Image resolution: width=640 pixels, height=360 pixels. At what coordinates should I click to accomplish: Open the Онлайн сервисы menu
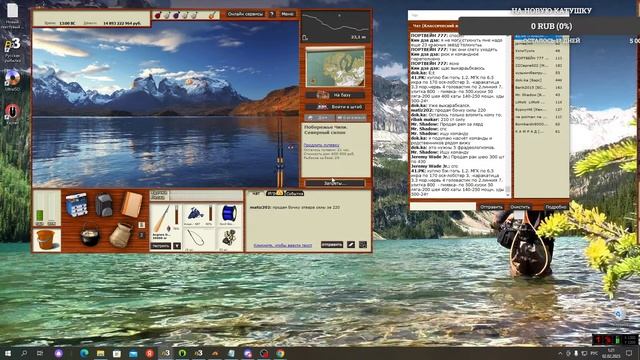(245, 14)
